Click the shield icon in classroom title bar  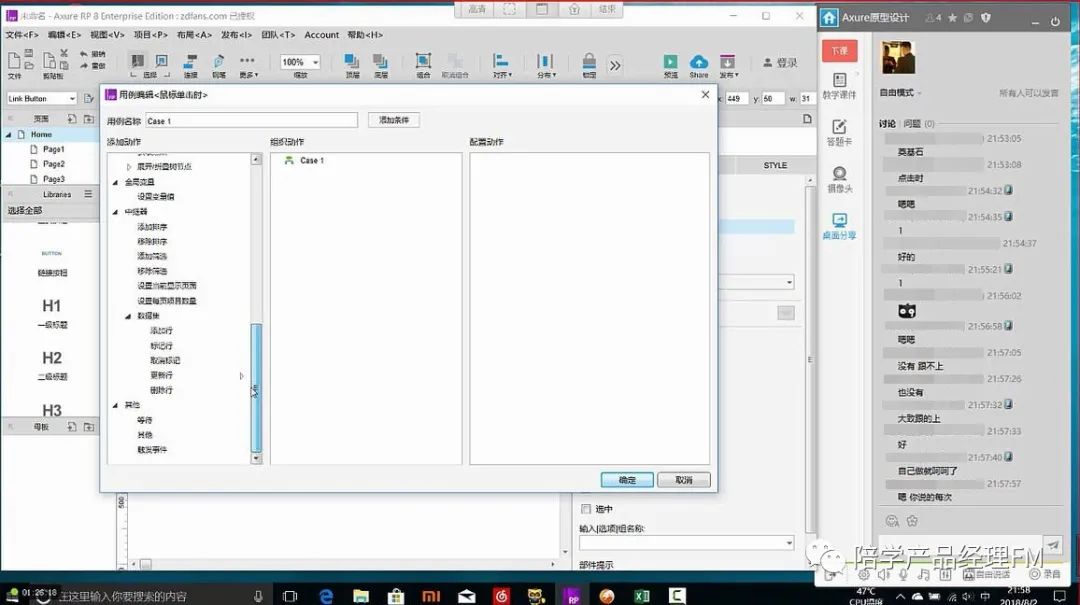pyautogui.click(x=986, y=18)
